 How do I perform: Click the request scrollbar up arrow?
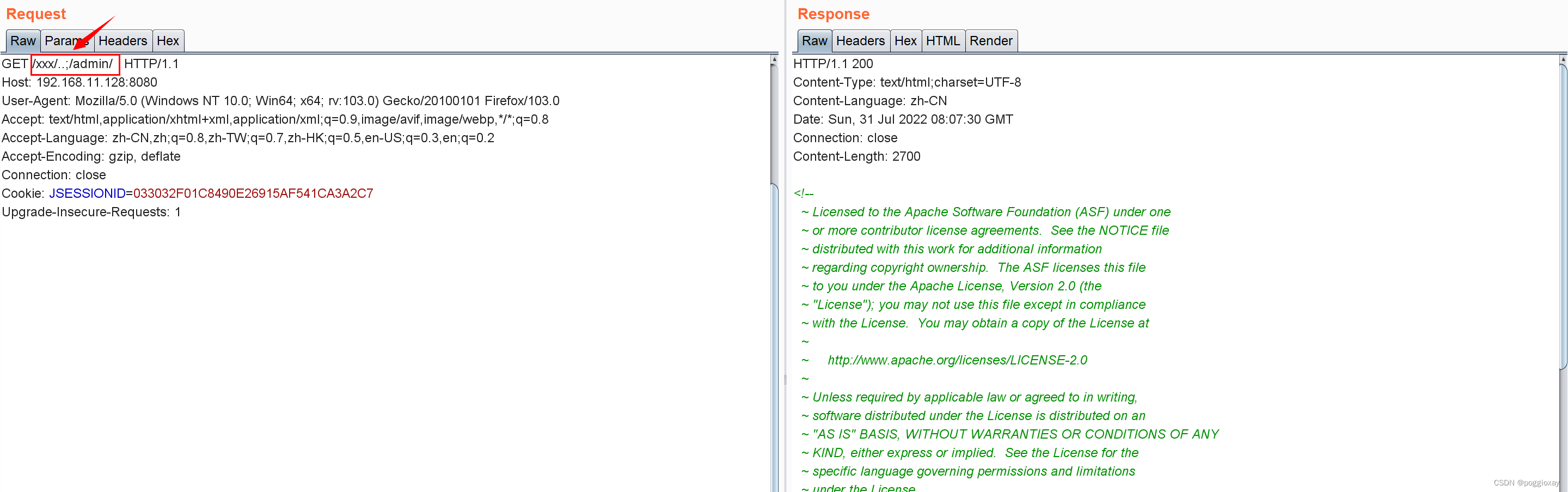774,60
